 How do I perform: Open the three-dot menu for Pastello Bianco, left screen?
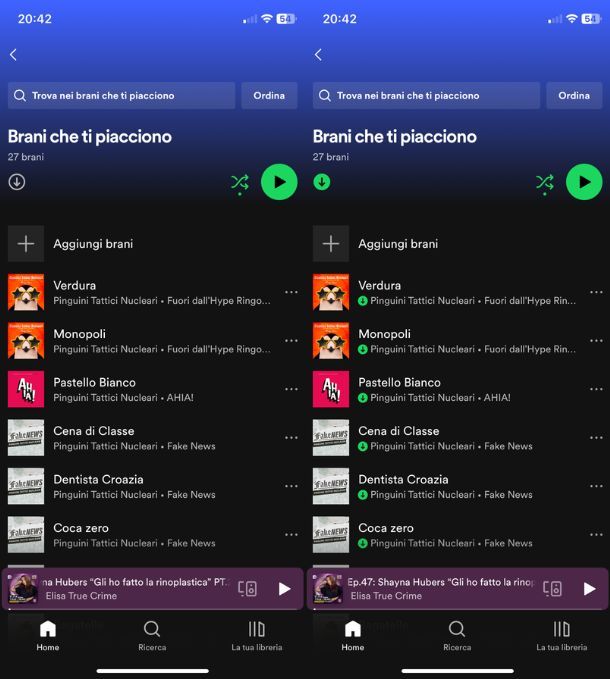tap(291, 389)
